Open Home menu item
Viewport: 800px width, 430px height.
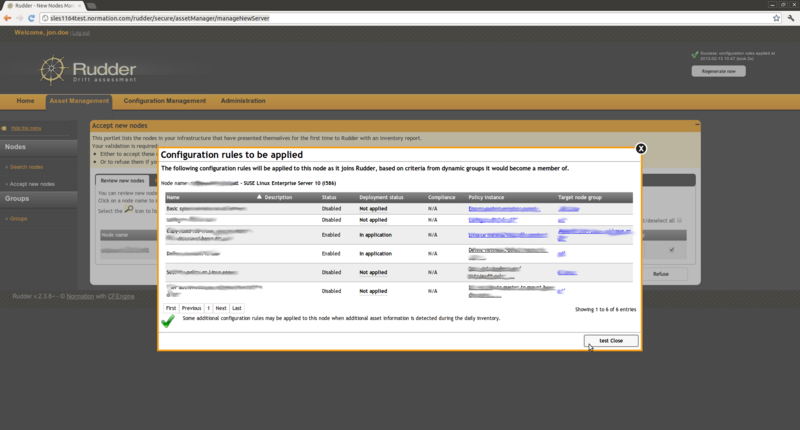point(26,101)
